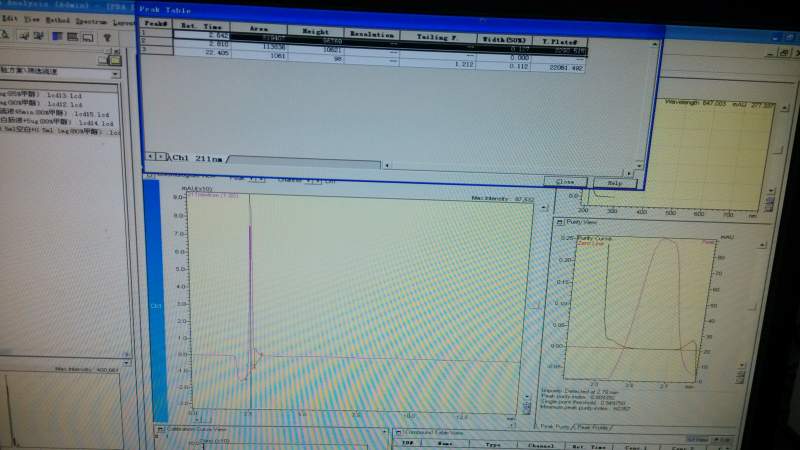Image resolution: width=800 pixels, height=450 pixels.
Task: Click the highlighted yellow view icon above file list
Action: [x=116, y=61]
